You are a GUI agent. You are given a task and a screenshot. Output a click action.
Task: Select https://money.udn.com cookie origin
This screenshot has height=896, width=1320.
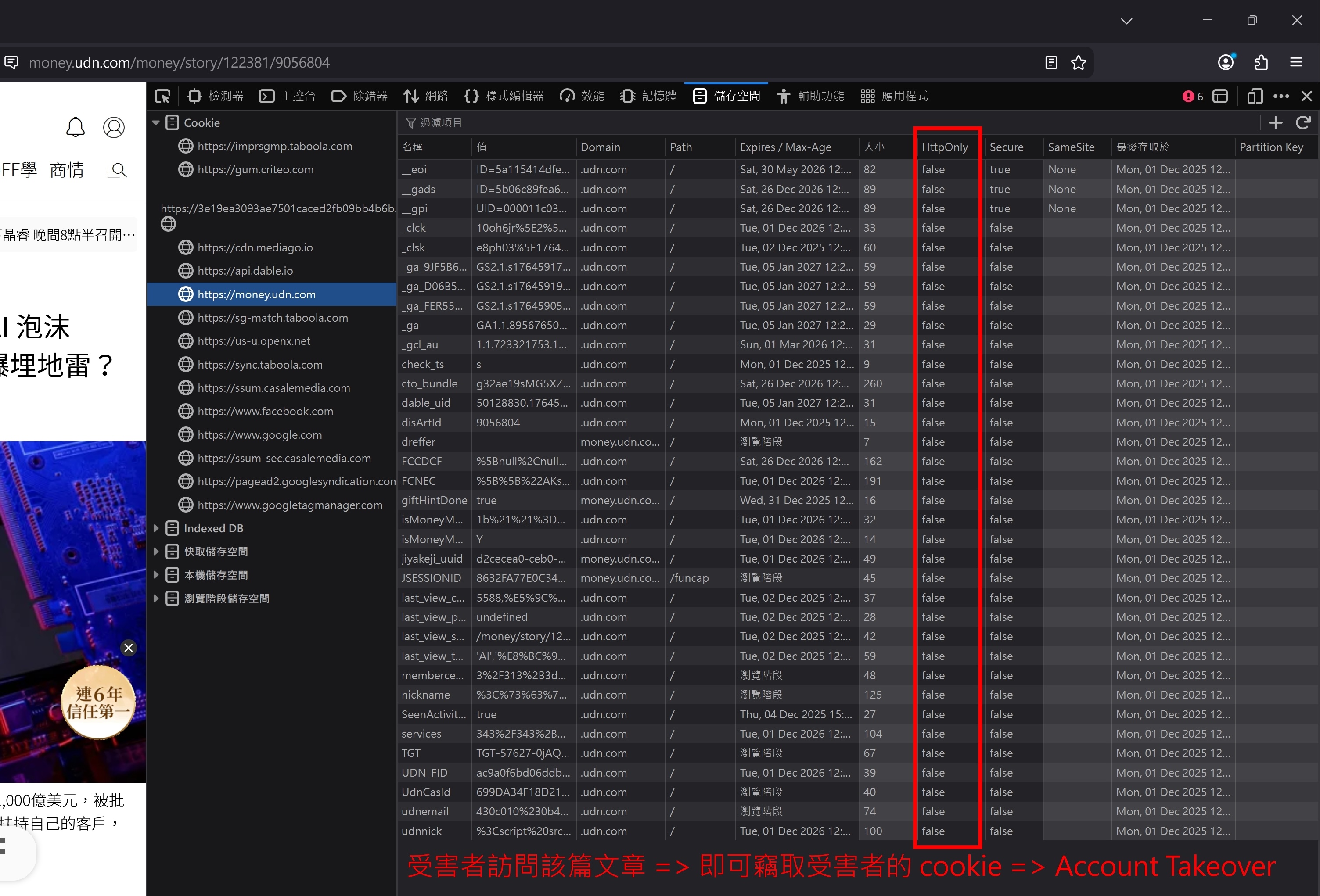coord(271,294)
